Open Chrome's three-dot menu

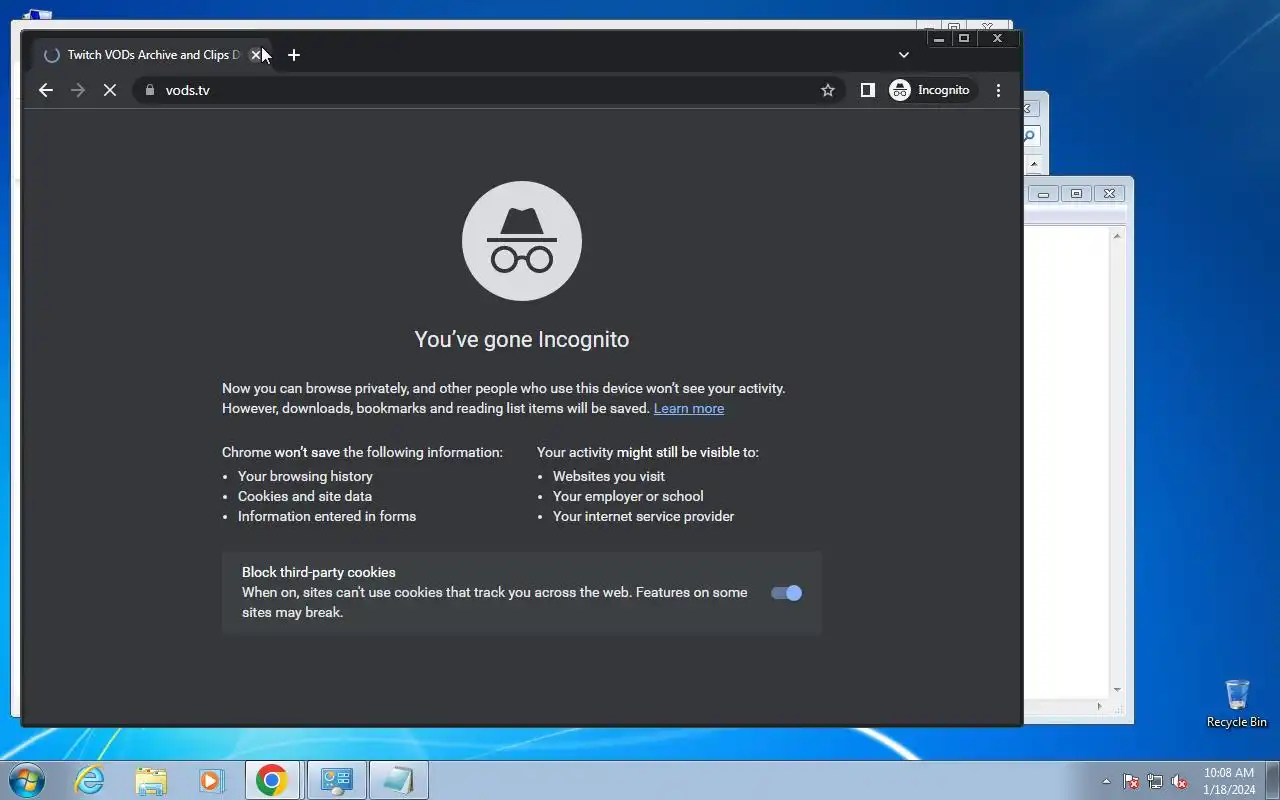[x=998, y=90]
